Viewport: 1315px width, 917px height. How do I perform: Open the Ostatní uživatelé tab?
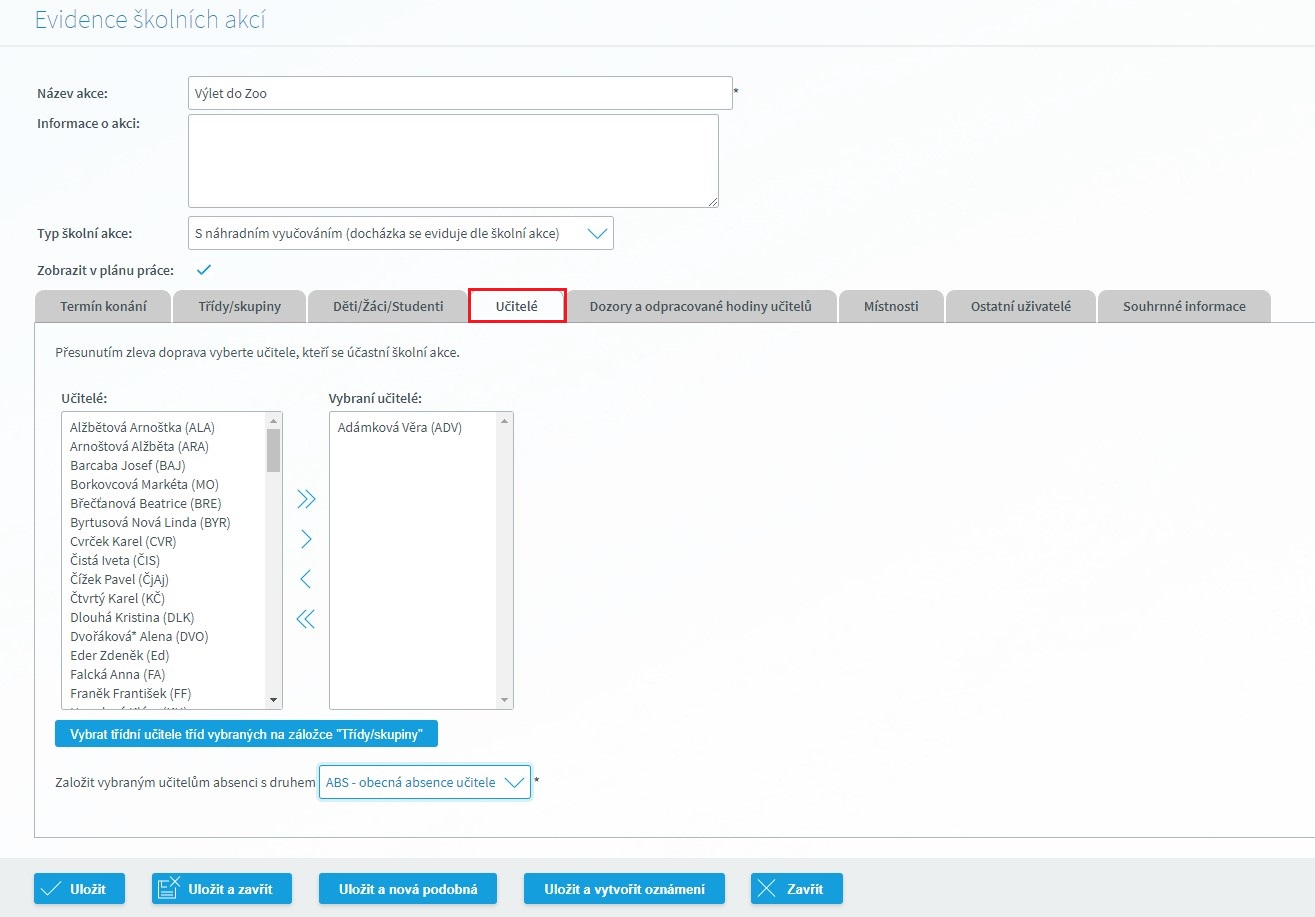coord(1020,306)
